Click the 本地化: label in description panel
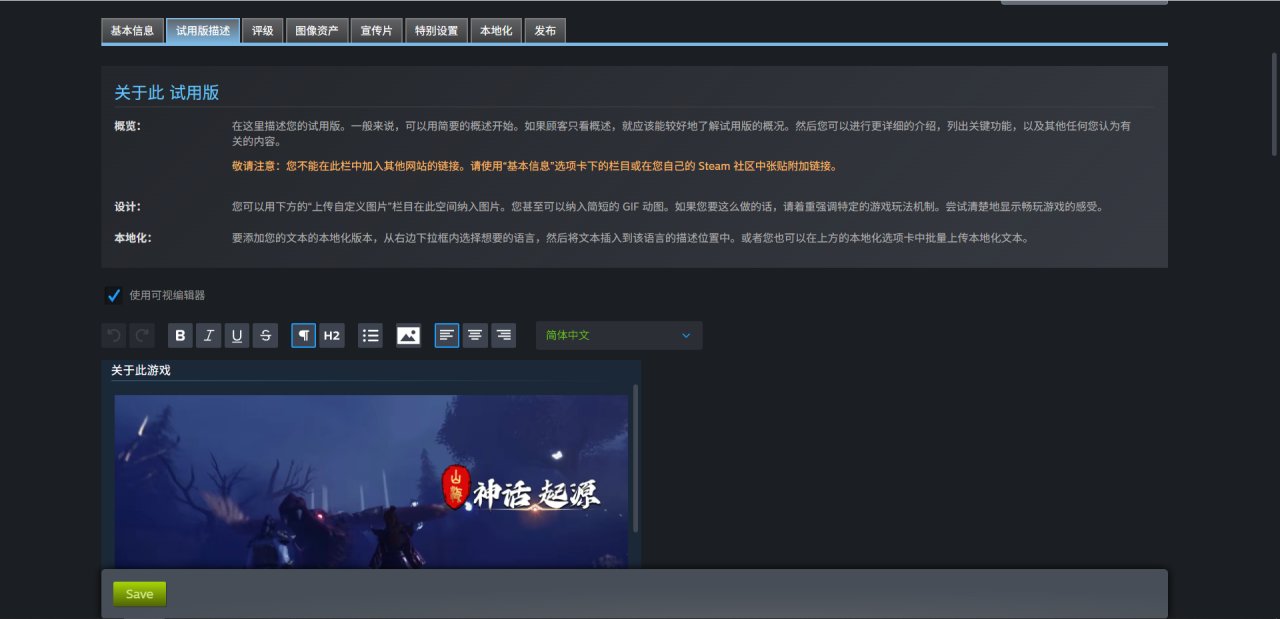The width and height of the screenshot is (1280, 619). coord(133,238)
